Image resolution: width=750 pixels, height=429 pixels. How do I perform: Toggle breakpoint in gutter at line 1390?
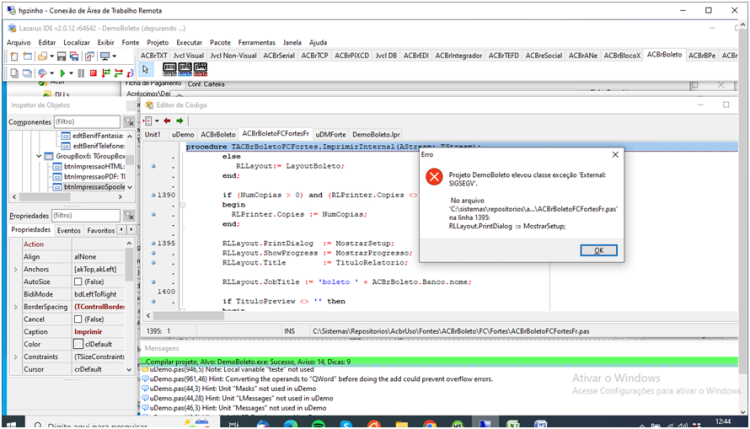[154, 195]
